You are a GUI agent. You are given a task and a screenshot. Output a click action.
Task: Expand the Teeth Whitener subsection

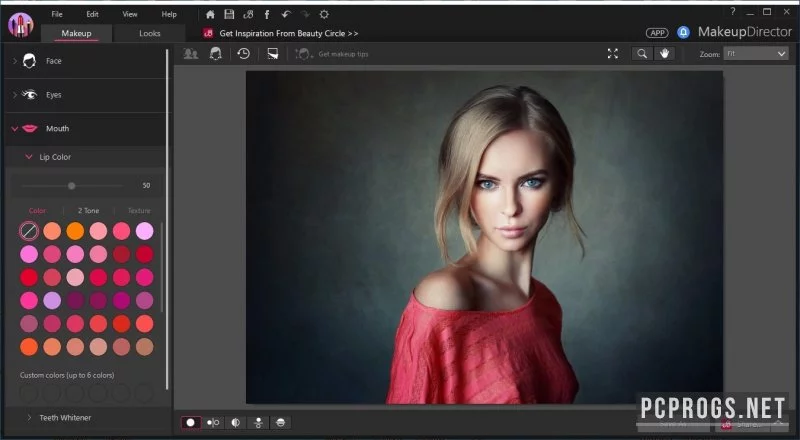tap(29, 418)
